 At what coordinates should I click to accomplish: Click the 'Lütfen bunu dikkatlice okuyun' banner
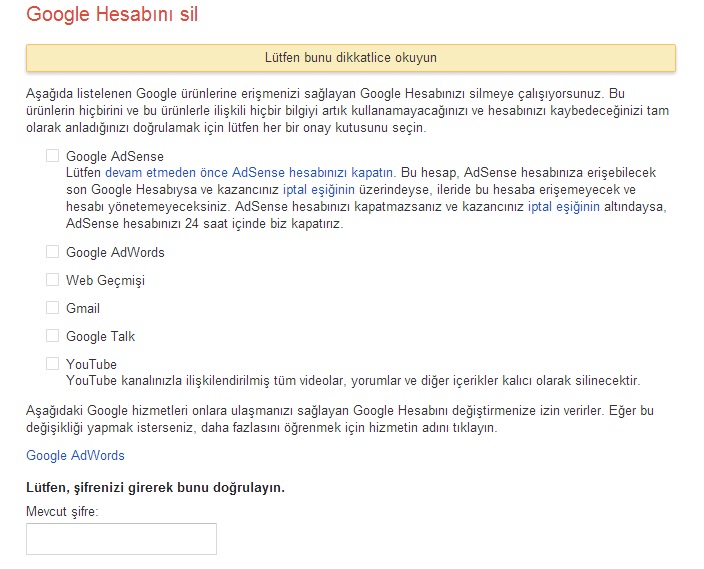point(351,58)
